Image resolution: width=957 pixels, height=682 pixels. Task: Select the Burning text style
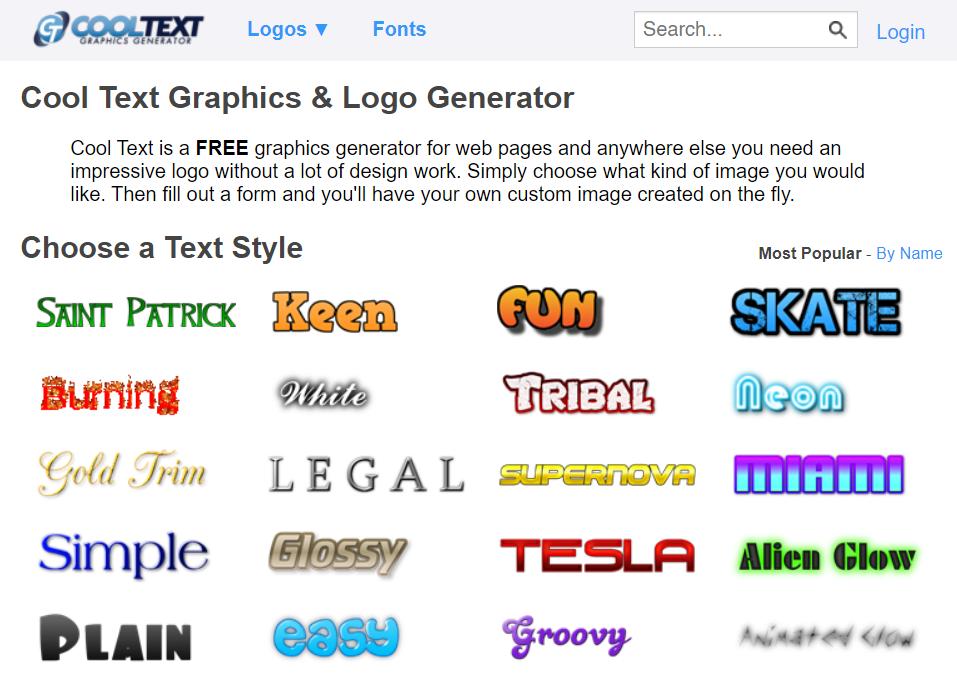click(x=113, y=395)
